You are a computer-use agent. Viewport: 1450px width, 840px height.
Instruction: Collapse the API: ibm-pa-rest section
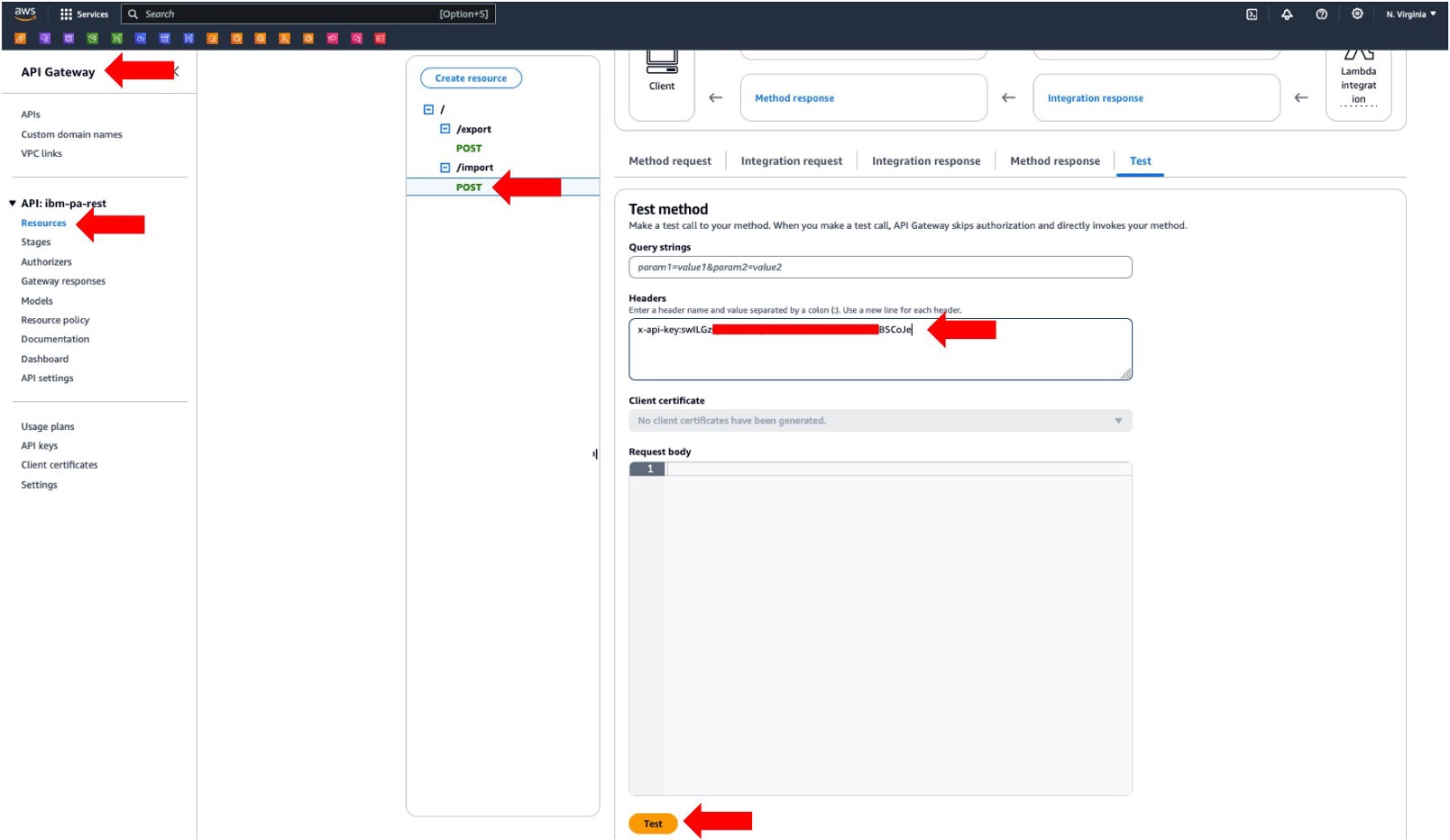(12, 204)
